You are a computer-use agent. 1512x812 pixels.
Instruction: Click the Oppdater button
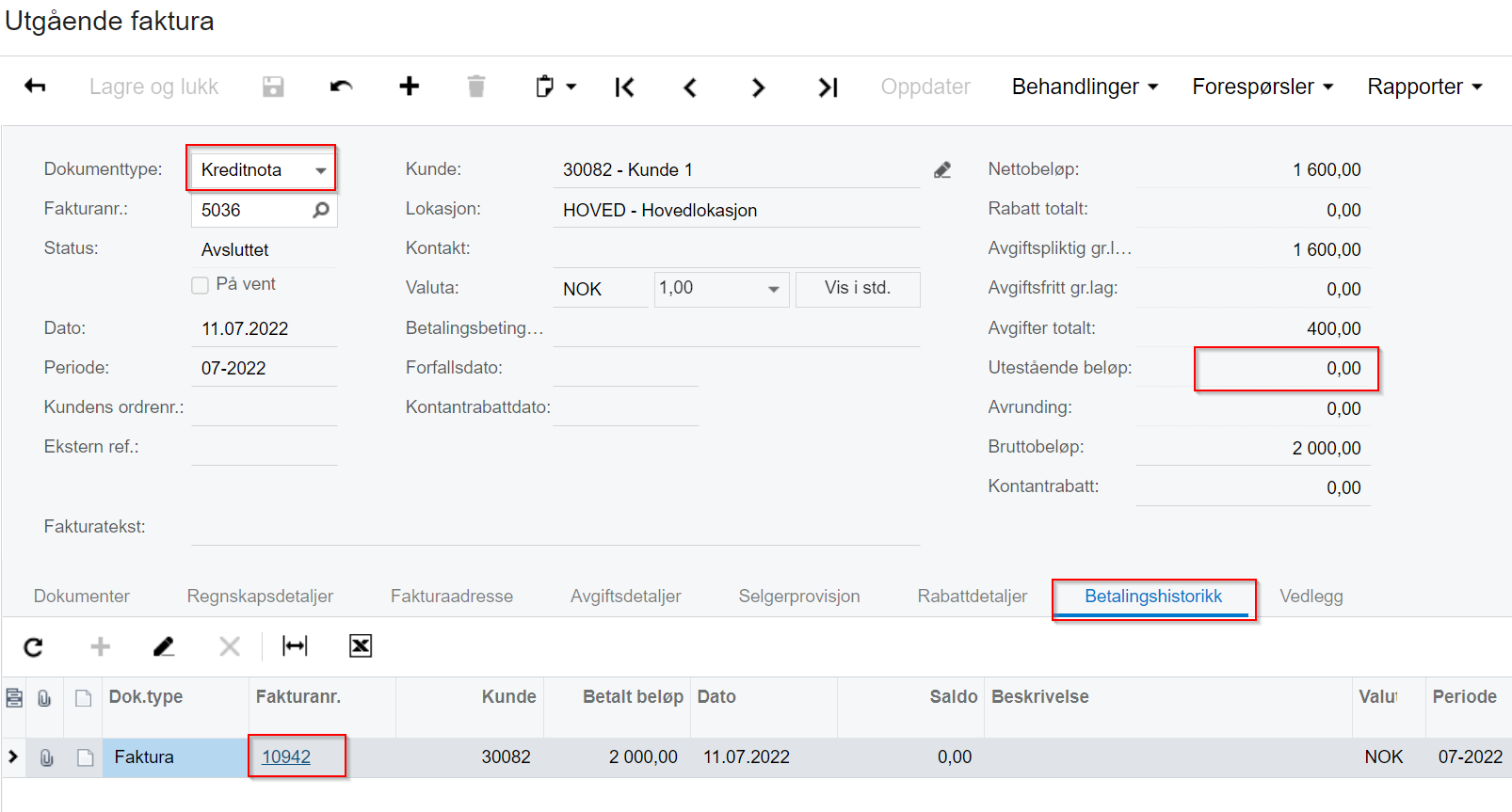(x=925, y=87)
